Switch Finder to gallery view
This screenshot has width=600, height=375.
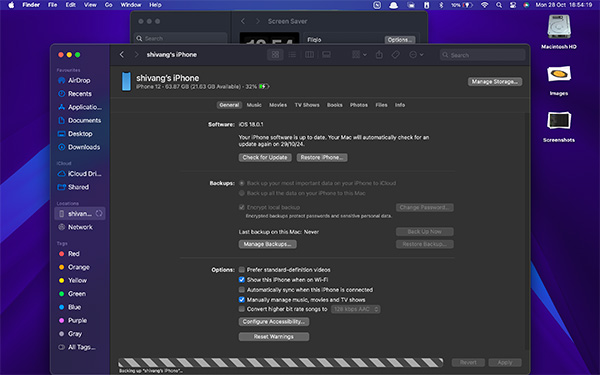[326, 55]
